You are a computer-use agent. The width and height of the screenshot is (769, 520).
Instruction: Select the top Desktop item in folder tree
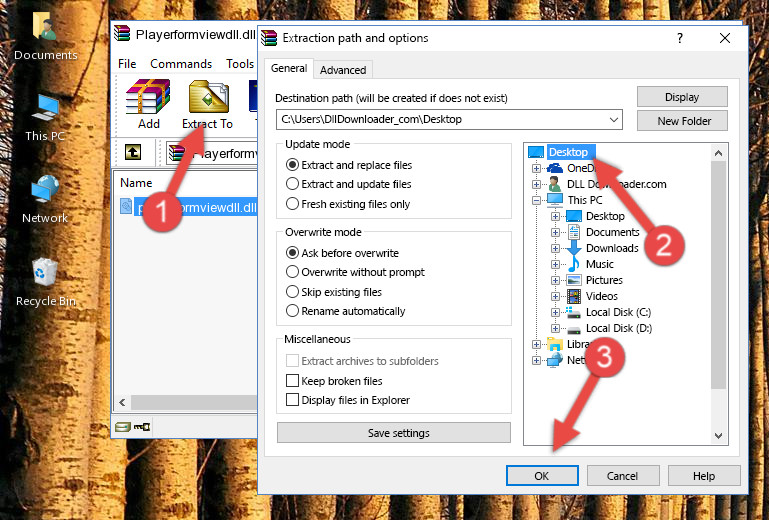568,152
